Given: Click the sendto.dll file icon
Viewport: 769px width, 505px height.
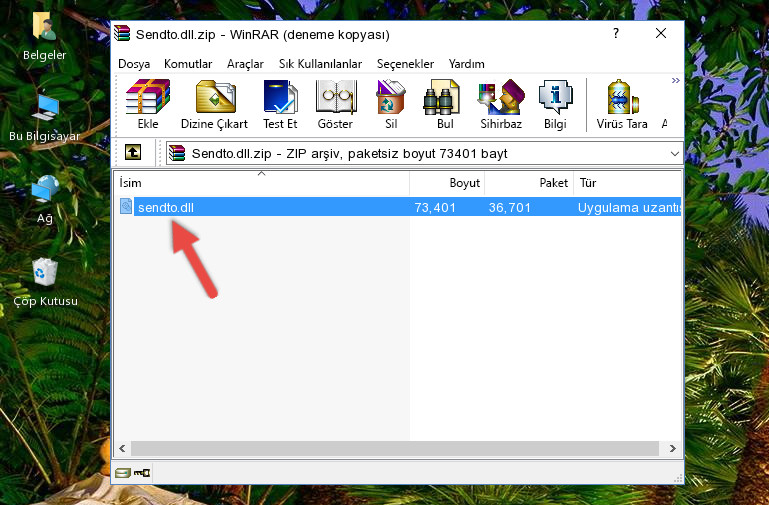Looking at the screenshot, I should [x=126, y=206].
